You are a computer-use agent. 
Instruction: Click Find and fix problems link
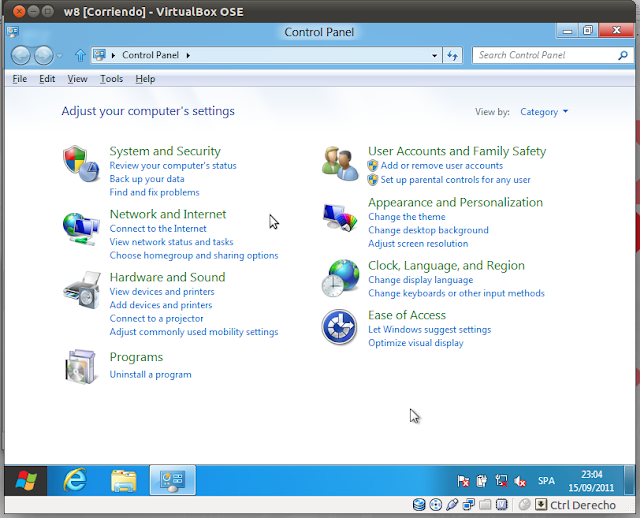pos(154,192)
